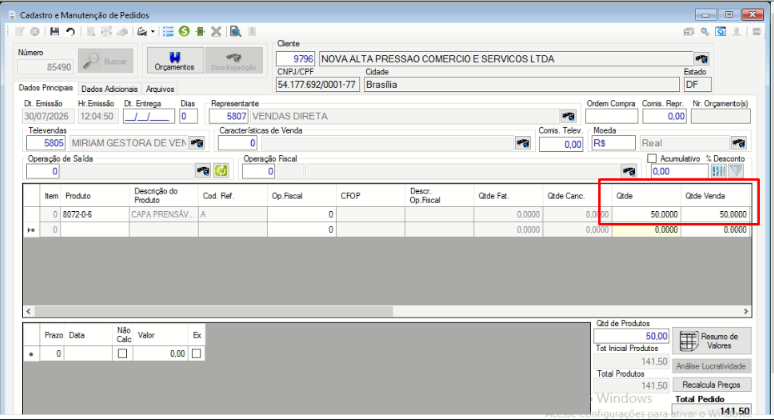Check the Ex checkbox in payment row

coord(196,353)
